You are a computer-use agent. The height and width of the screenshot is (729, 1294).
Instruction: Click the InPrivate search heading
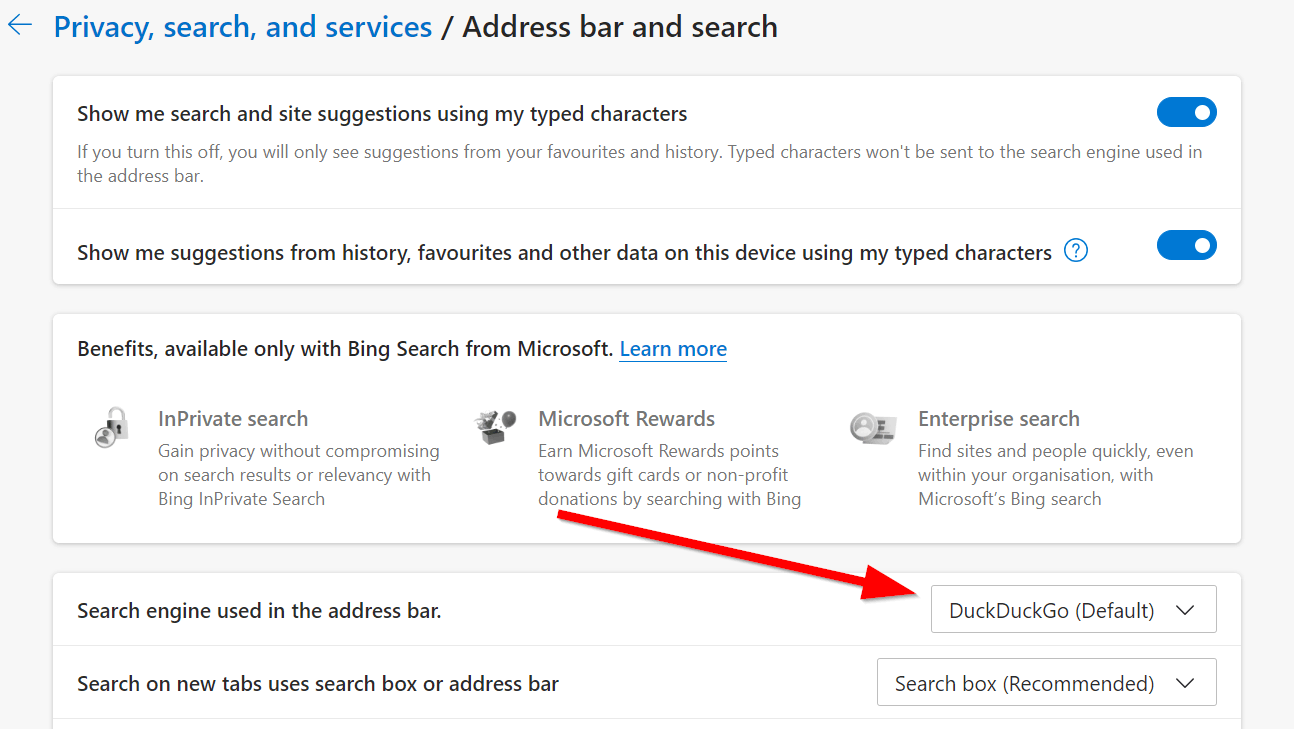[x=233, y=419]
